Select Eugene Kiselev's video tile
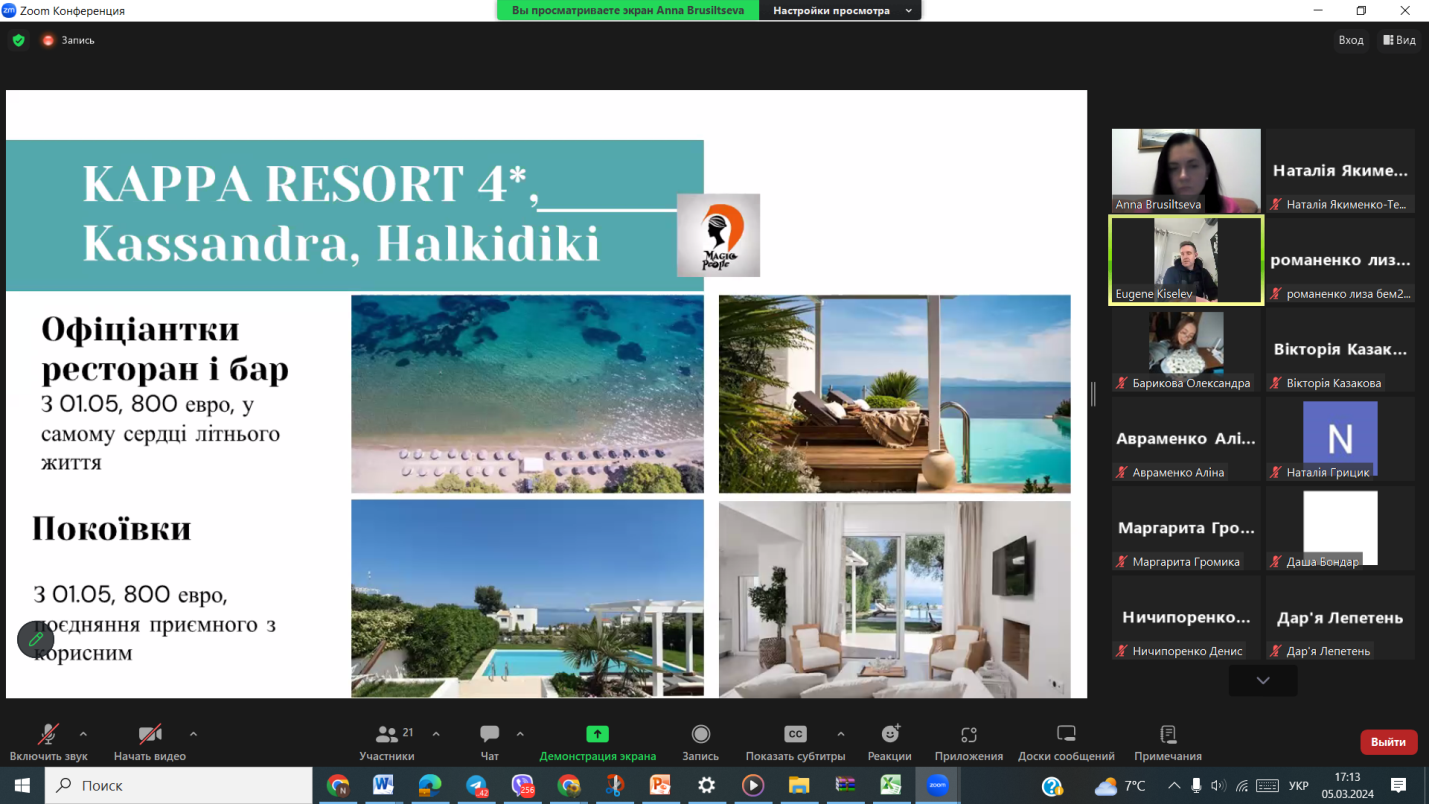 pos(1186,260)
